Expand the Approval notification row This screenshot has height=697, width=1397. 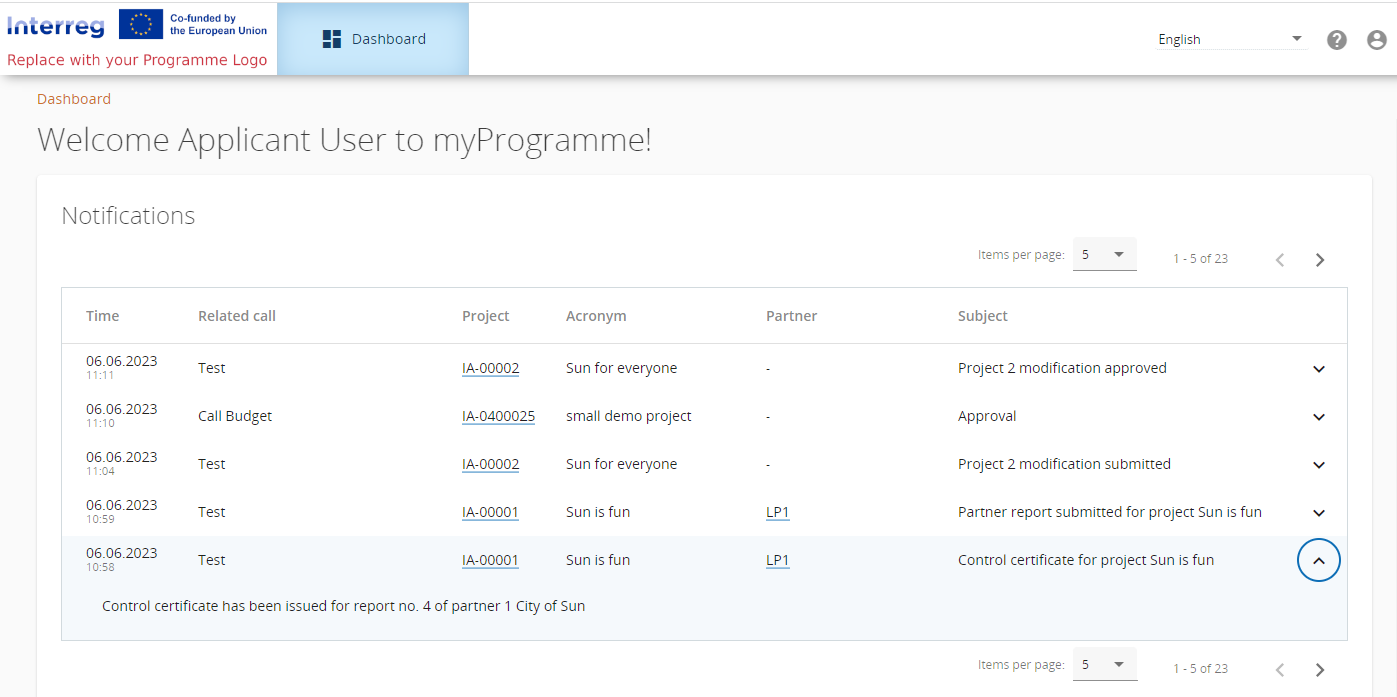coord(1318,417)
